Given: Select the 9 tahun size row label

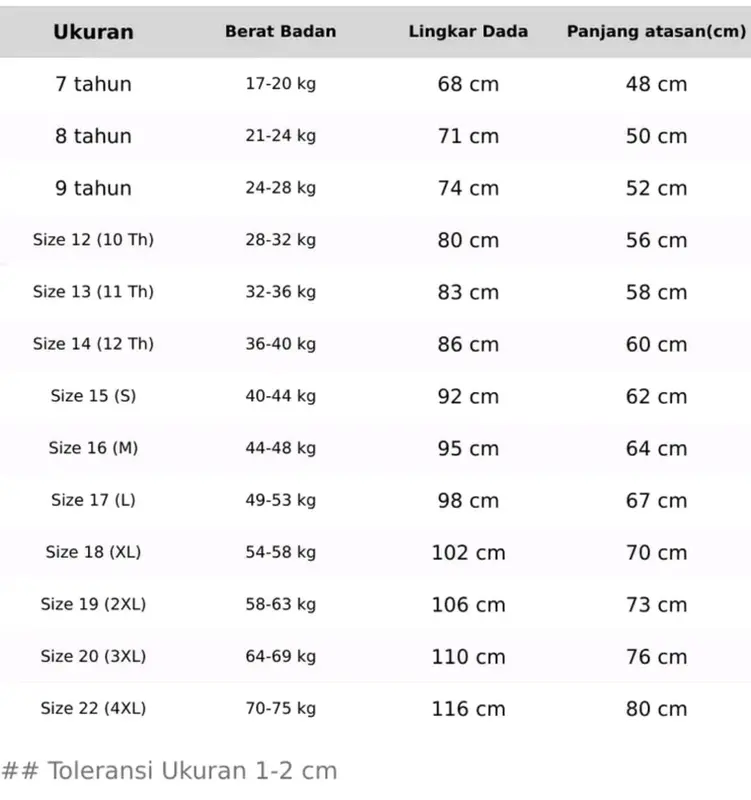Looking at the screenshot, I should coord(93,188).
